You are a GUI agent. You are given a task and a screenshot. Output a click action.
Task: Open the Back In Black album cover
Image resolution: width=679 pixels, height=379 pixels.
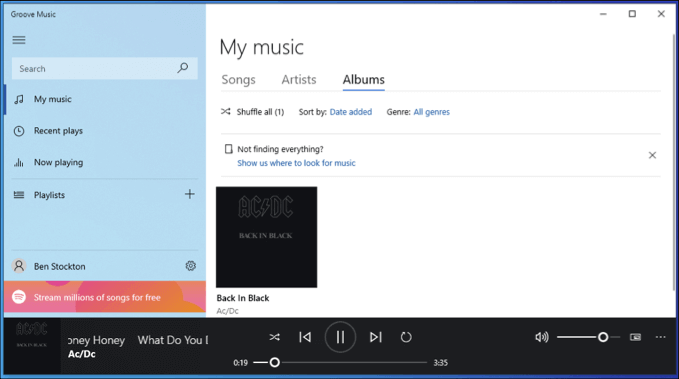266,237
